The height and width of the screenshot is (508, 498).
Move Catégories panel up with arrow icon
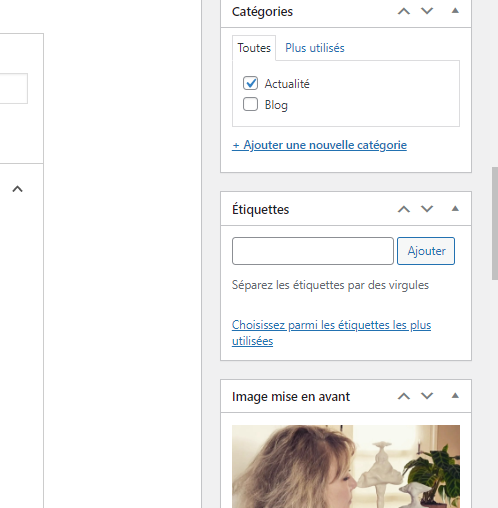coord(404,11)
